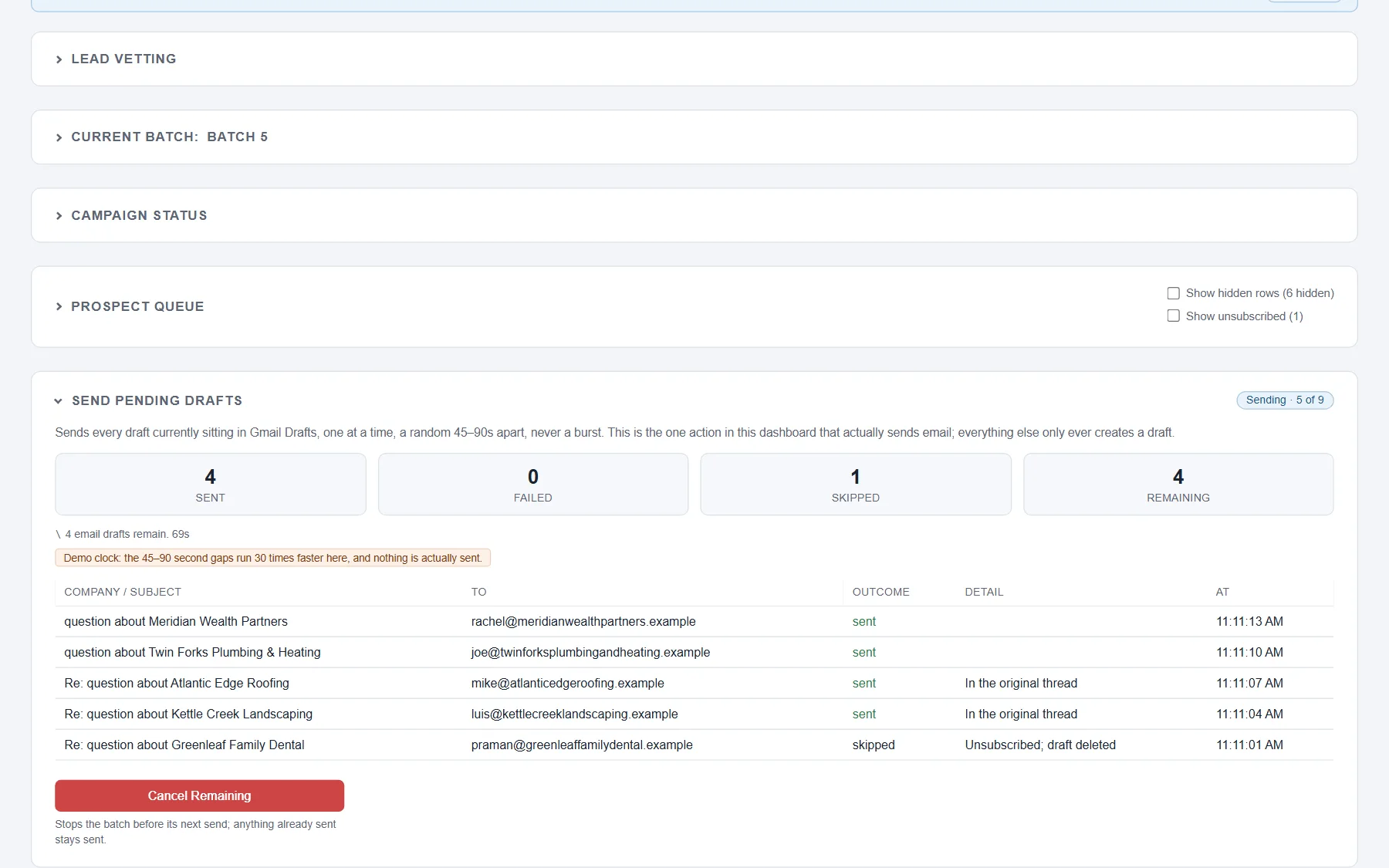This screenshot has width=1389, height=868.
Task: Click rachel@meridianwealthpartners.example address
Action: tap(583, 621)
